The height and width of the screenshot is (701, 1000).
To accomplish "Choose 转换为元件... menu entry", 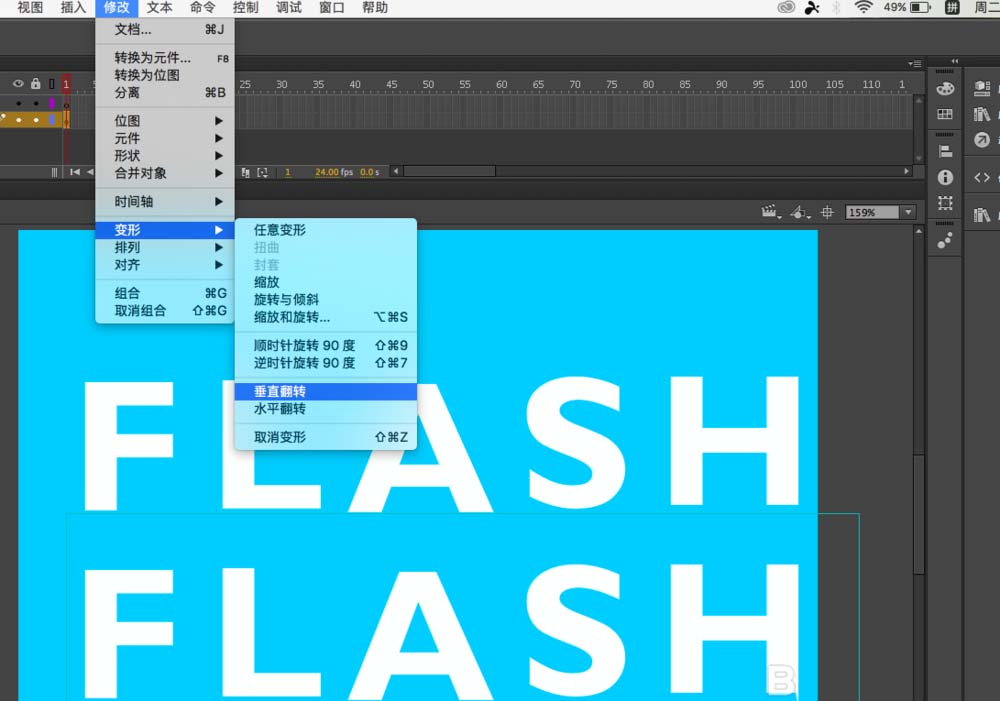I will (165, 57).
